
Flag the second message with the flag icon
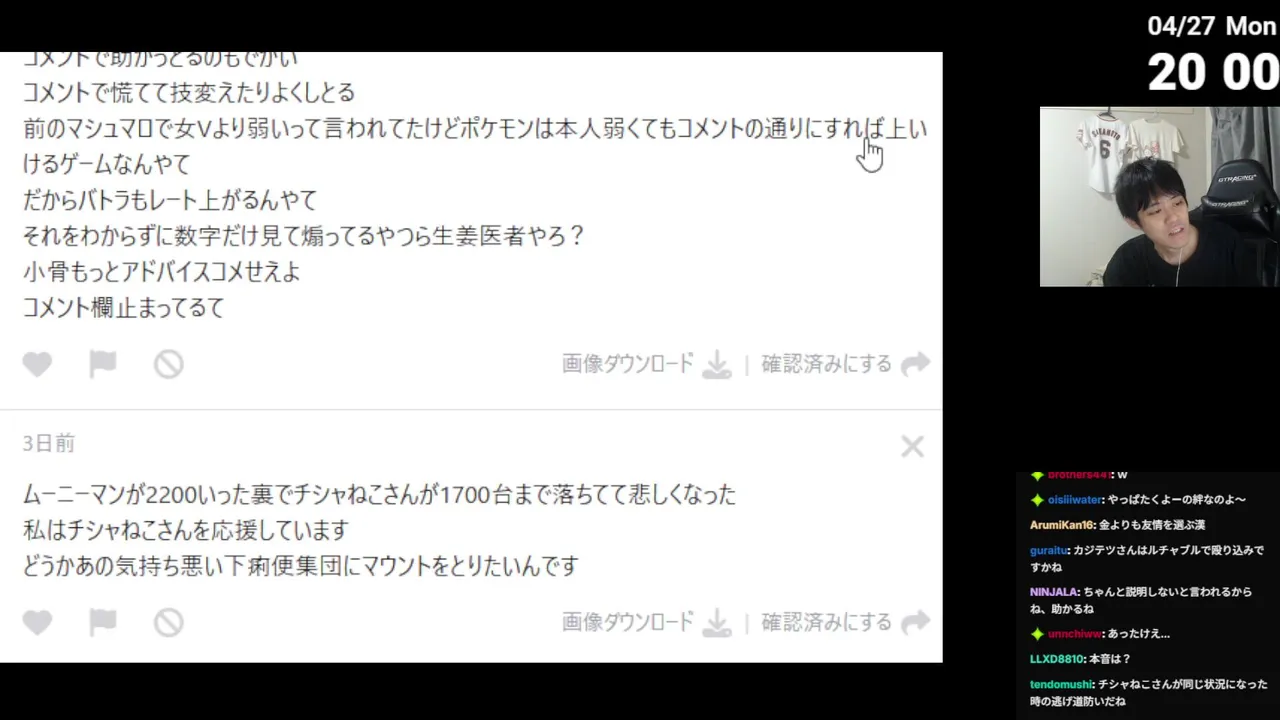[x=103, y=623]
